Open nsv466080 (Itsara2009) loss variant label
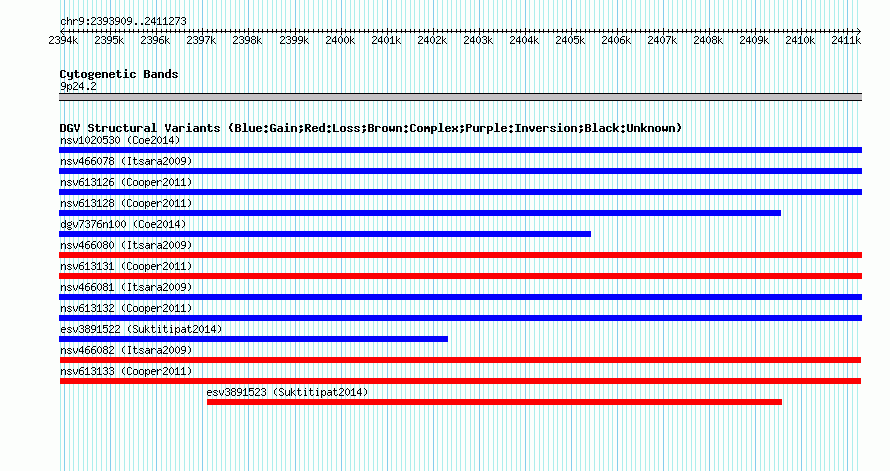This screenshot has width=890, height=471. (126, 245)
